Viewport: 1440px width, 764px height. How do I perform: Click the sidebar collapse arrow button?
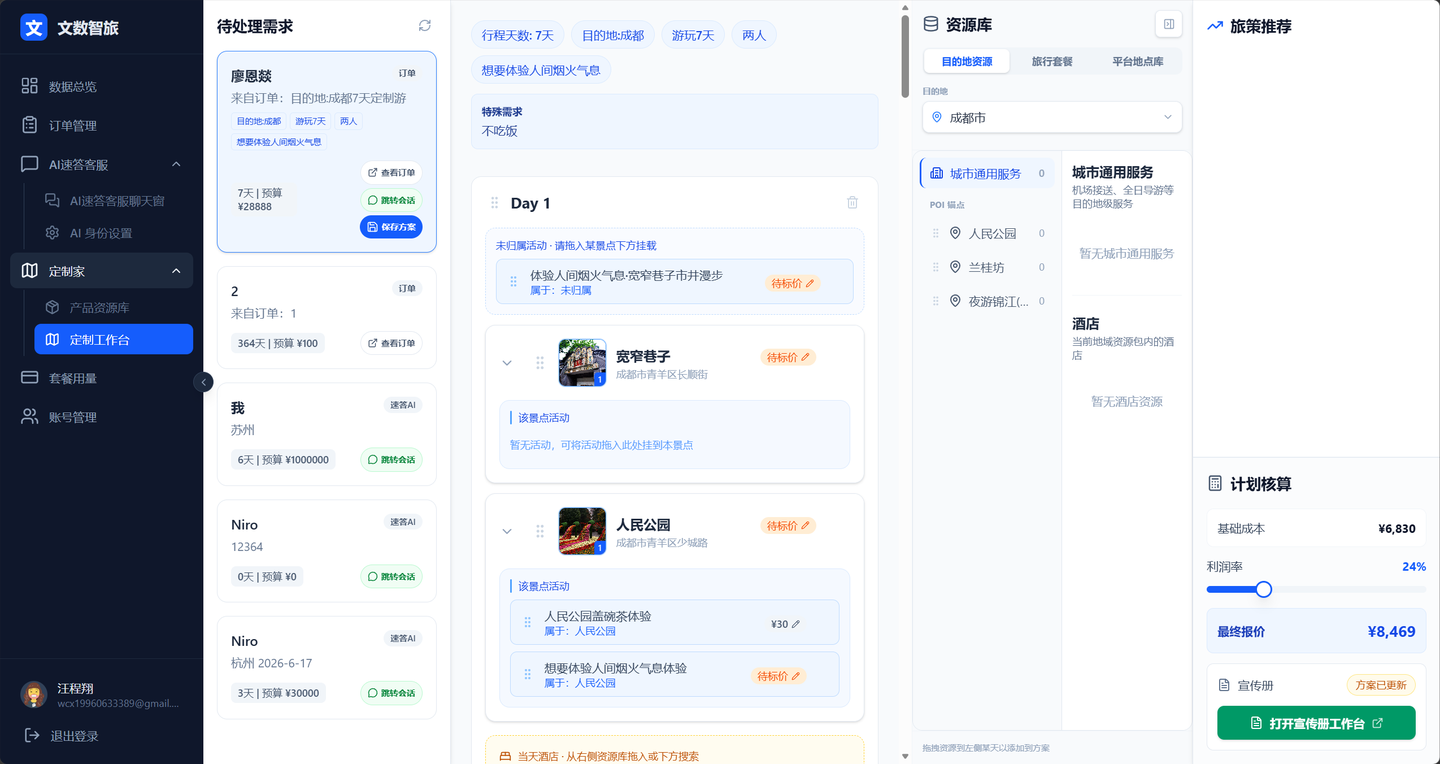[x=204, y=381]
